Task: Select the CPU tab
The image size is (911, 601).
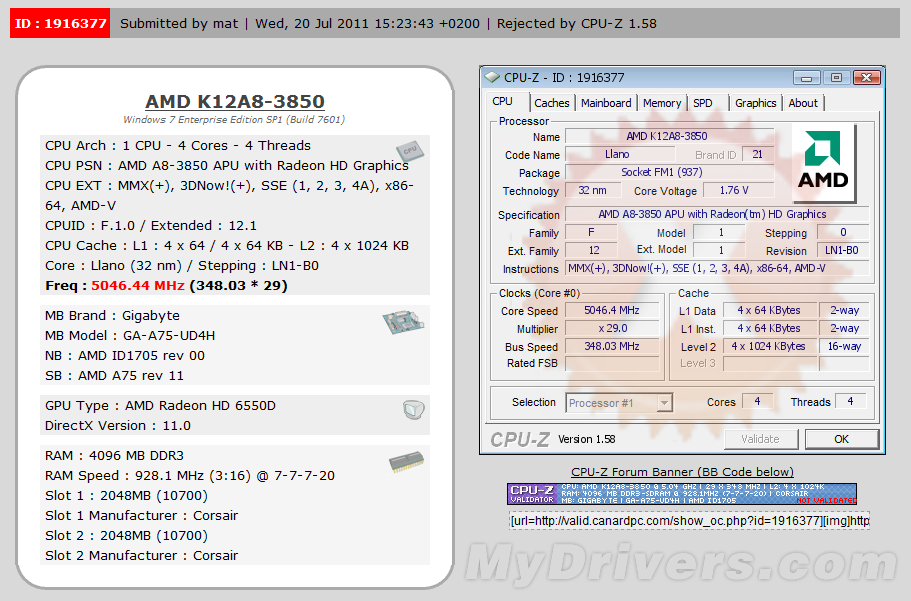Action: [503, 101]
